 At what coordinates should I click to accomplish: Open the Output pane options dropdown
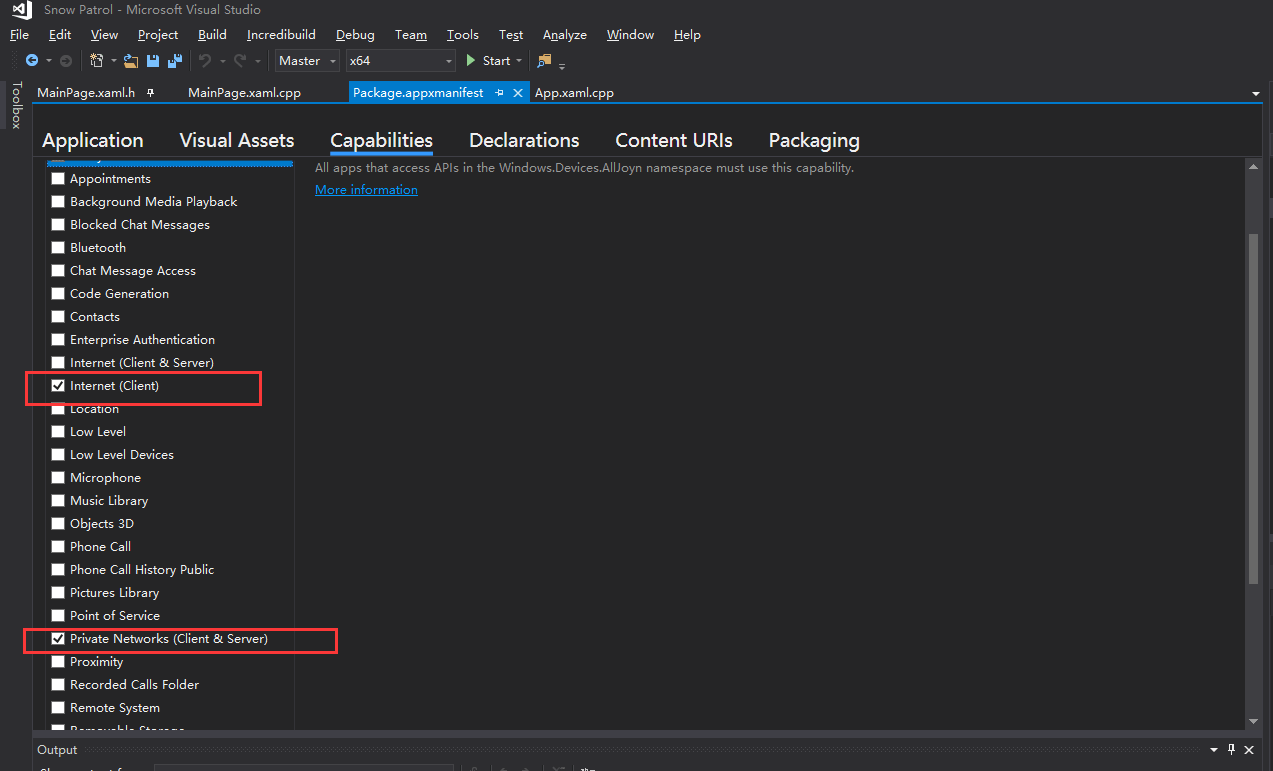[x=1213, y=749]
